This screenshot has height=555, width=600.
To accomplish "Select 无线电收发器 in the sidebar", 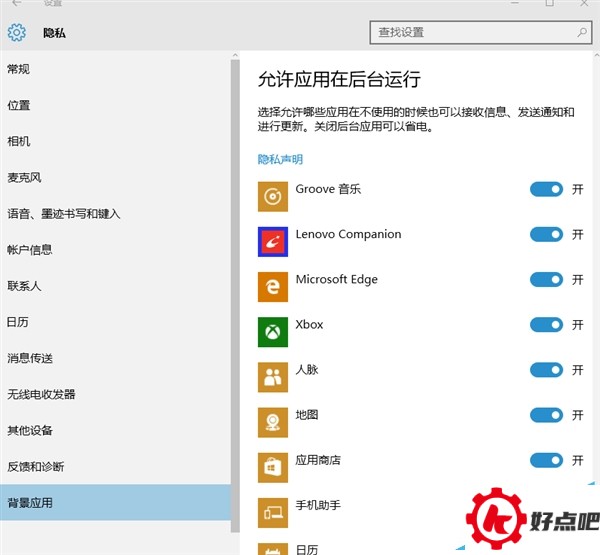I will point(115,394).
